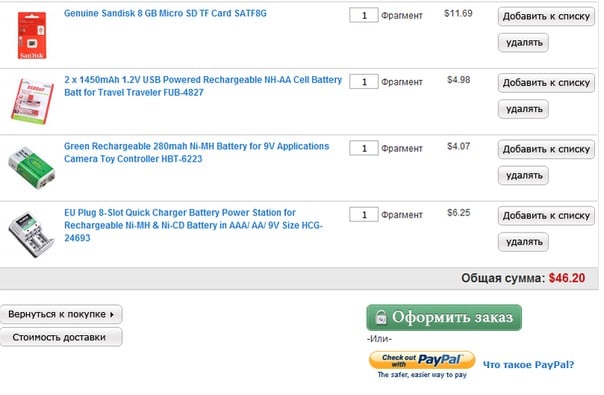
Task: Click the lock icon on Оформить заказ
Action: 381,318
